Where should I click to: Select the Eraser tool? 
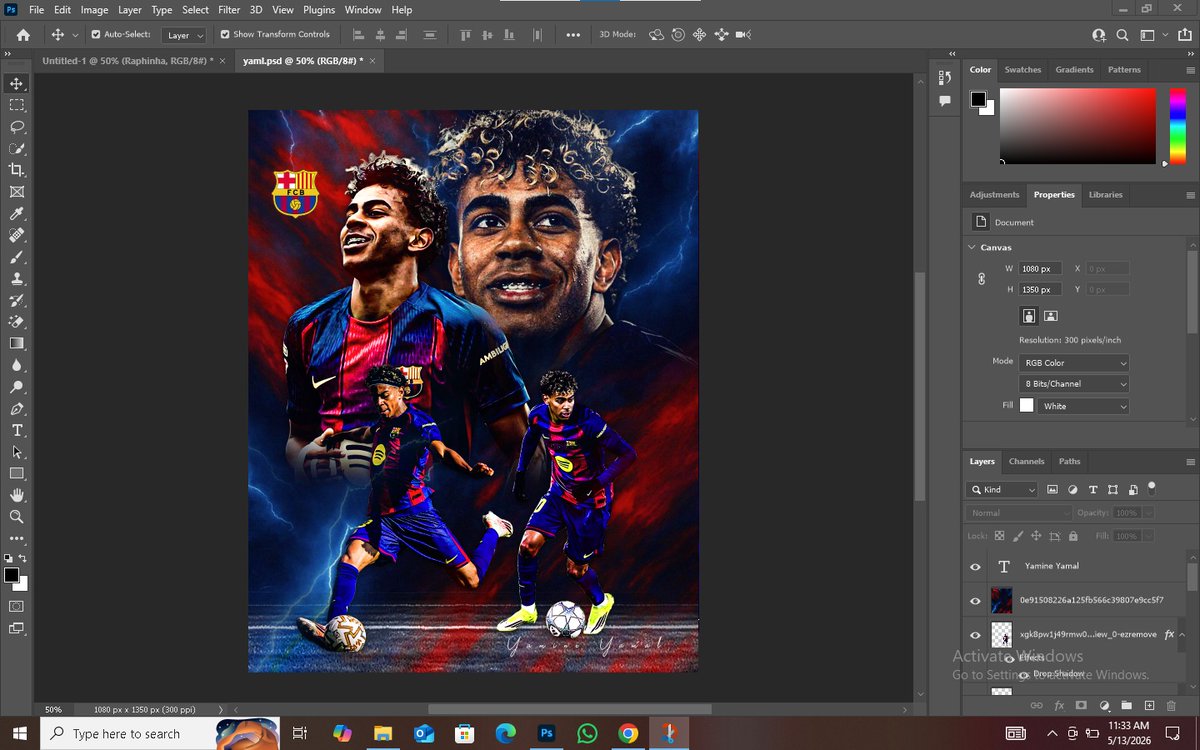click(16, 322)
